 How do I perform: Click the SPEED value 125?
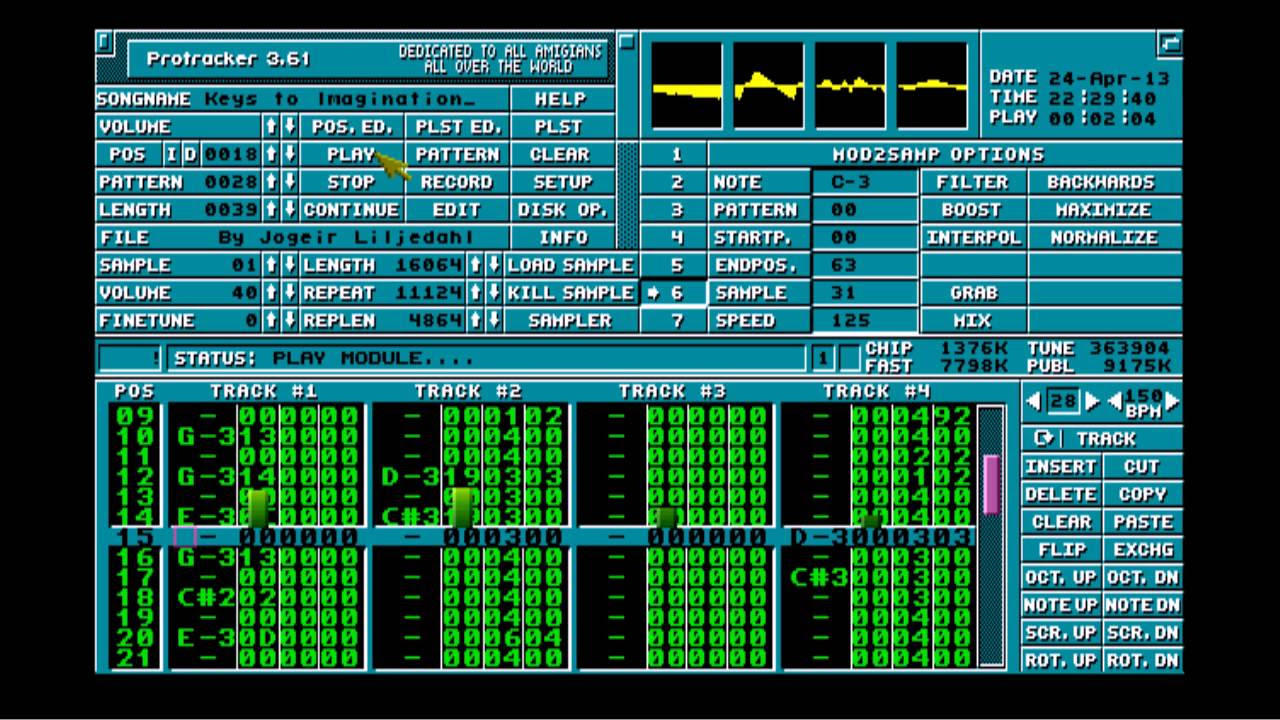coord(866,321)
